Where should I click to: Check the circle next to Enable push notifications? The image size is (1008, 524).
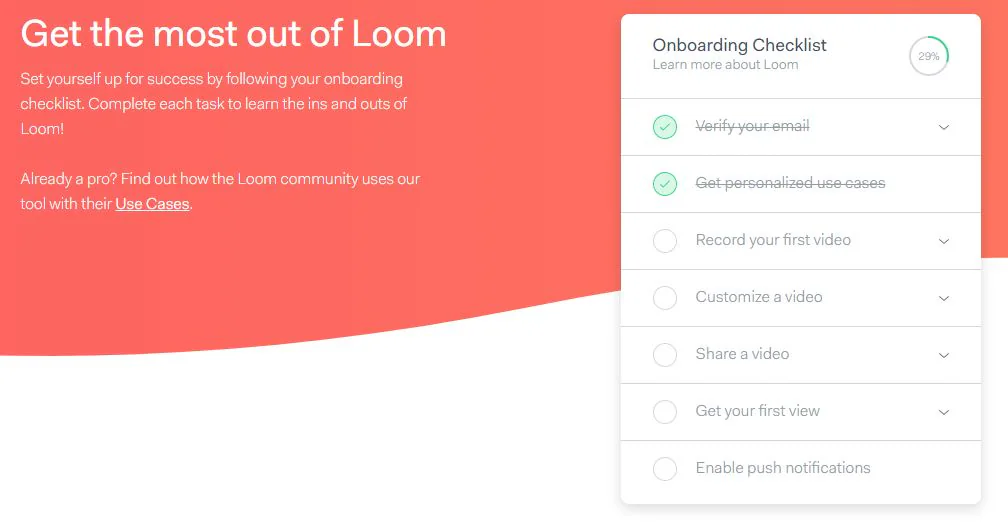pyautogui.click(x=665, y=469)
